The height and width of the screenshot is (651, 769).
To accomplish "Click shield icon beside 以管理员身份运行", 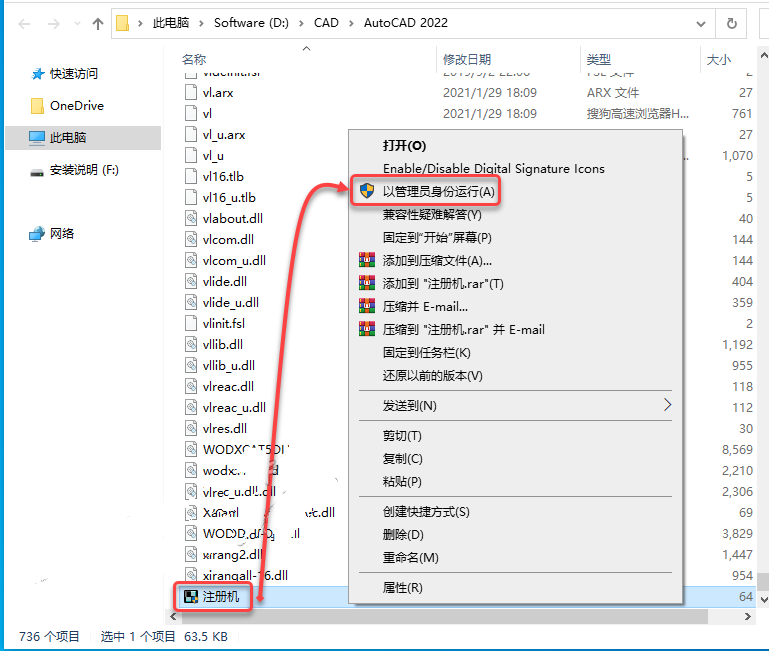I will point(366,191).
